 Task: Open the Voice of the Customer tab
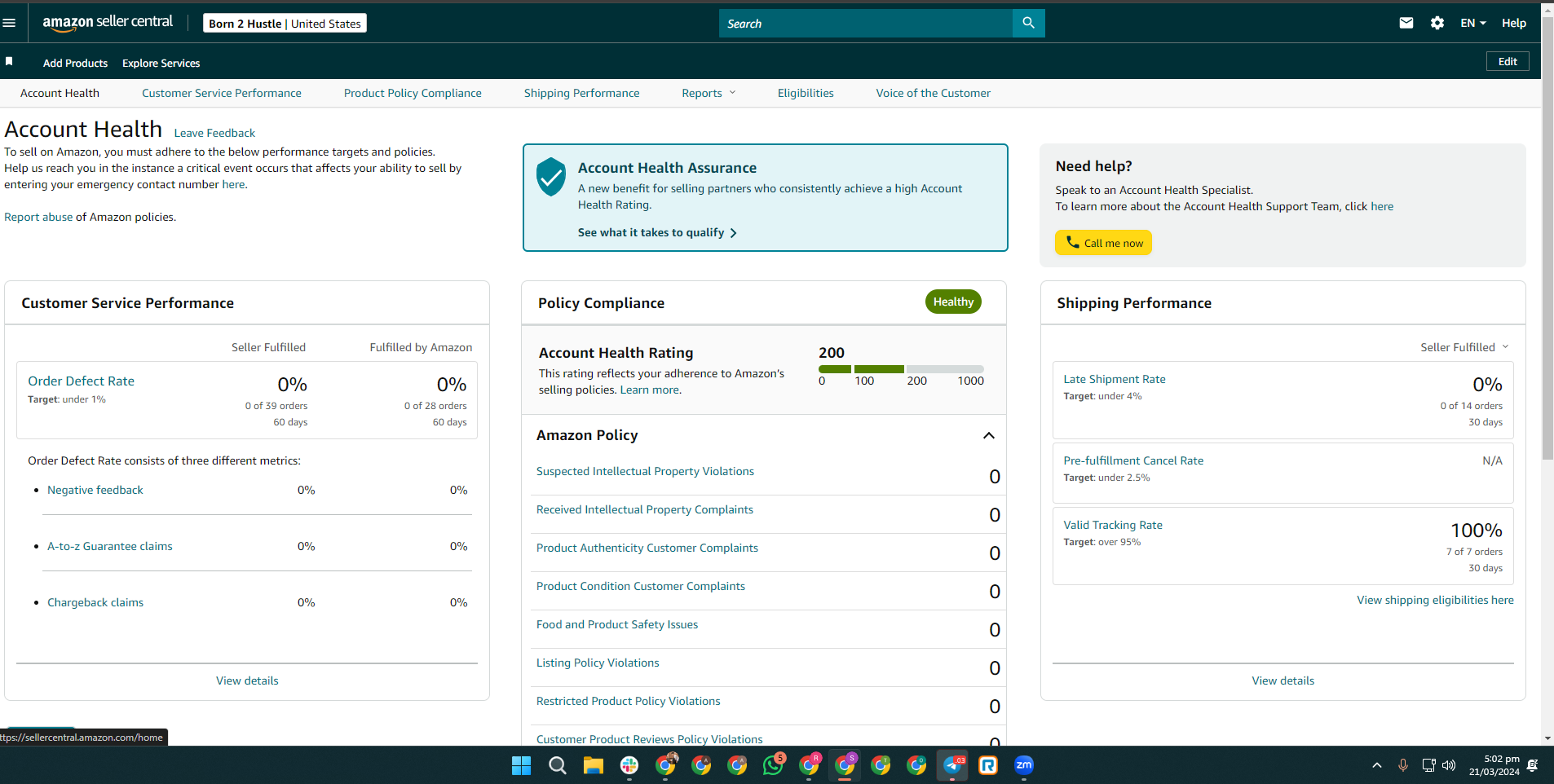pos(934,93)
